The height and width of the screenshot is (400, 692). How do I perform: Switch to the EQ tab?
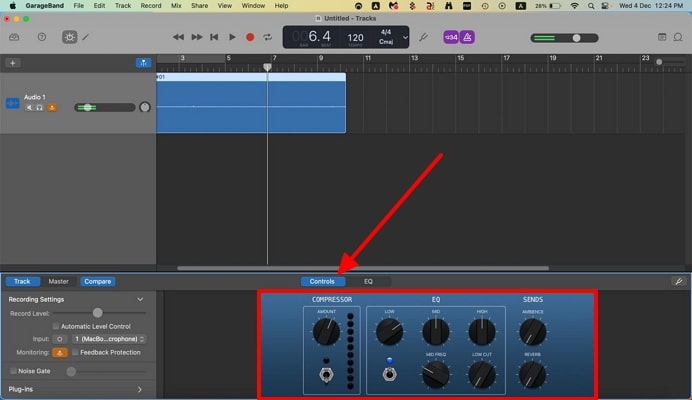click(368, 281)
